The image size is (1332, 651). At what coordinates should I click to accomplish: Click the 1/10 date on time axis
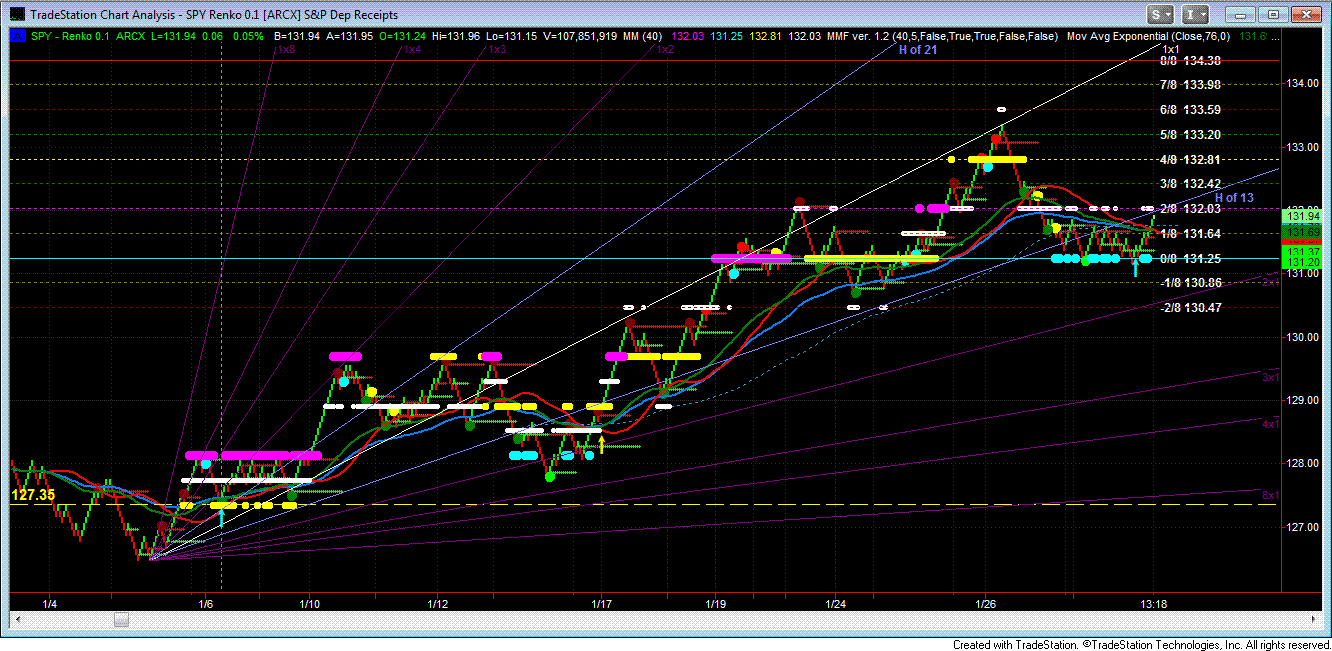click(x=309, y=604)
